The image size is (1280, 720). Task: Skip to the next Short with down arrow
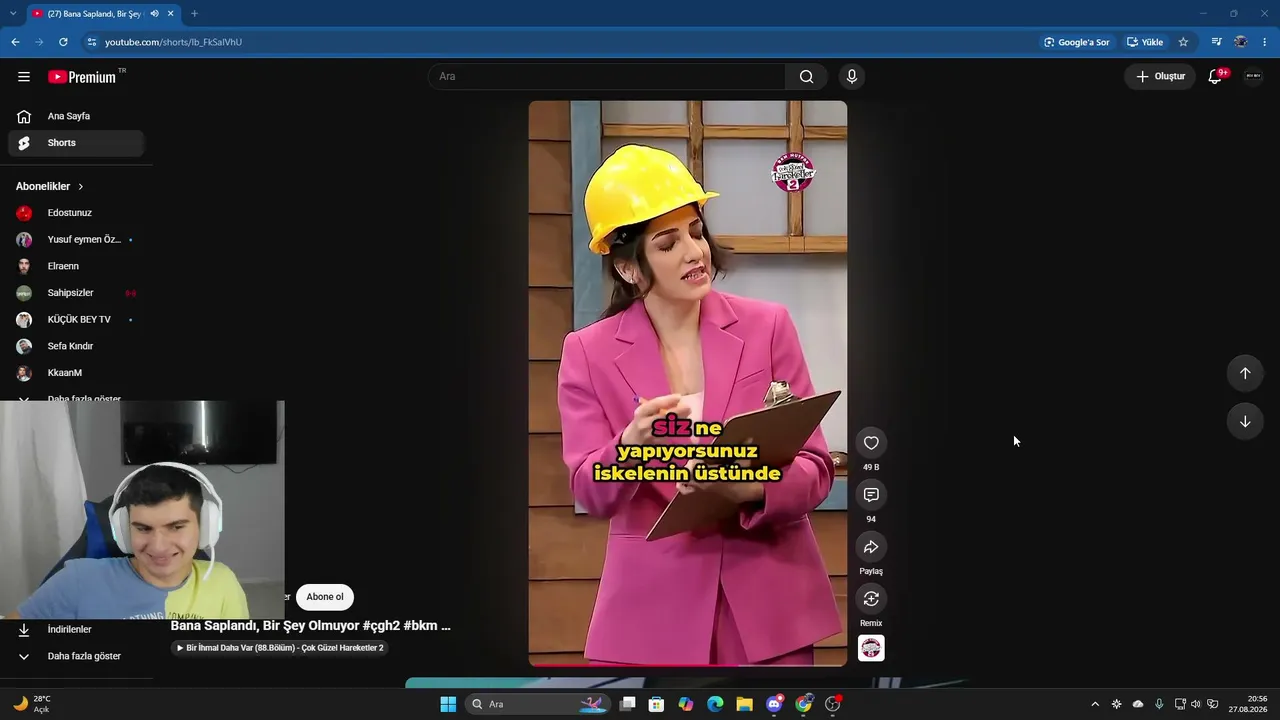[x=1245, y=421]
